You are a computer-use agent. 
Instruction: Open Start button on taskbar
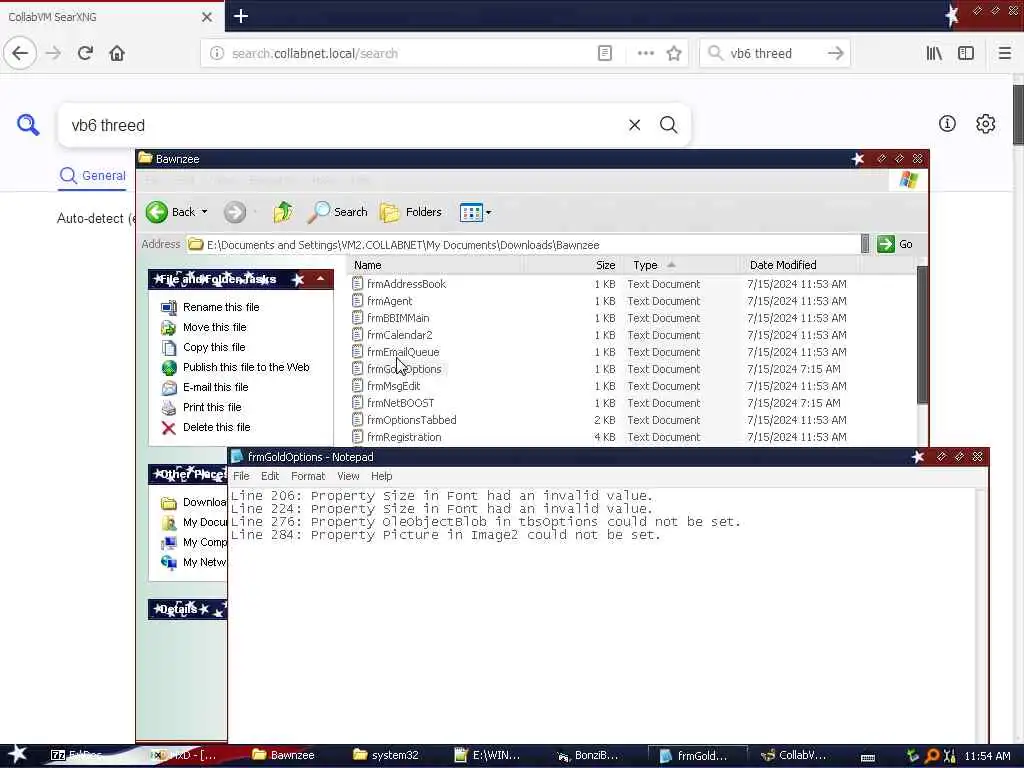[x=18, y=755]
